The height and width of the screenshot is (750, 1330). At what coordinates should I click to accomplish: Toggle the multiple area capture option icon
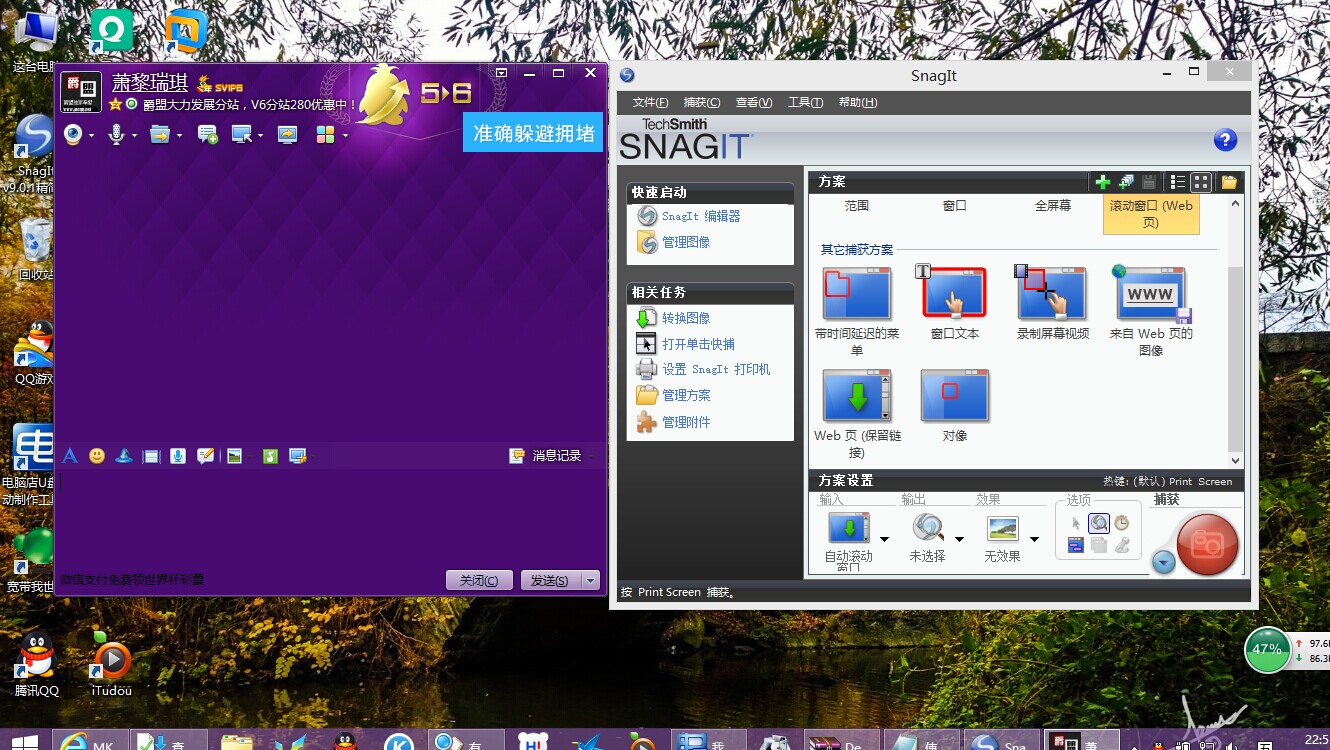pyautogui.click(x=1099, y=545)
